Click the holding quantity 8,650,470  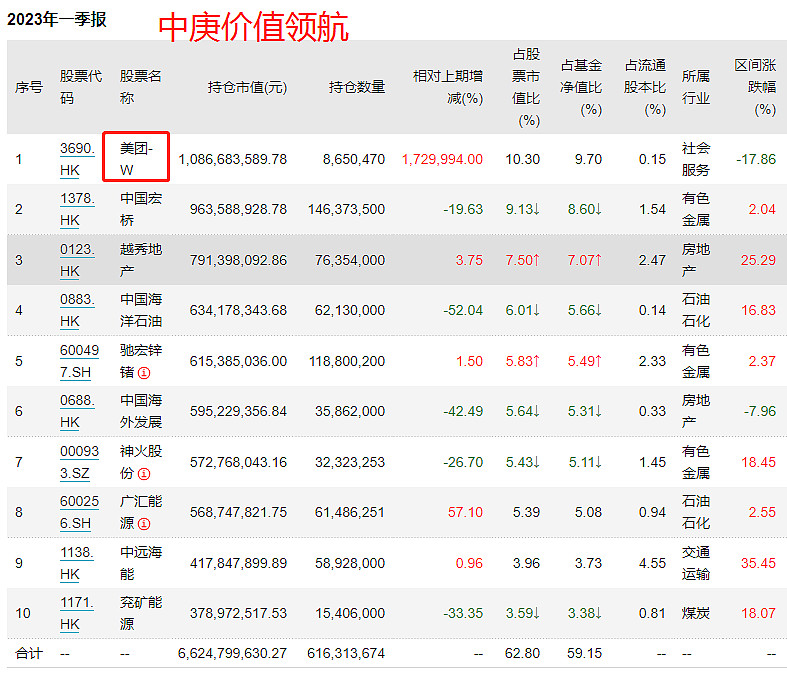point(354,160)
